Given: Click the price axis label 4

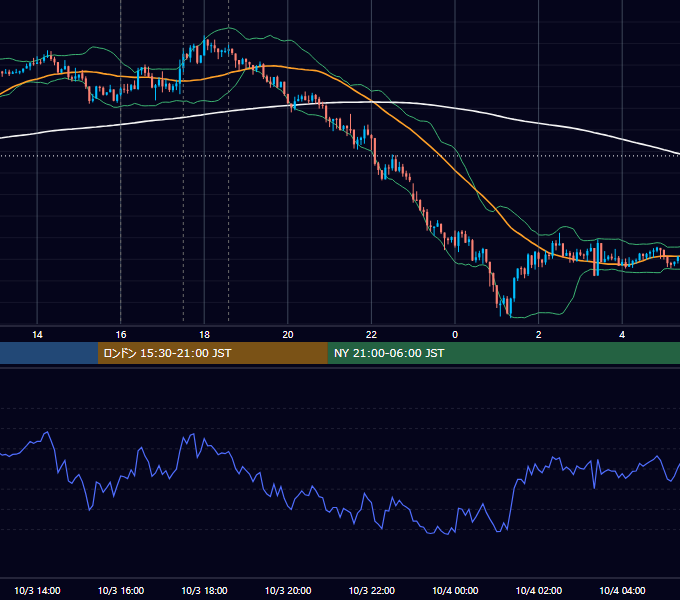Looking at the screenshot, I should coord(622,335).
